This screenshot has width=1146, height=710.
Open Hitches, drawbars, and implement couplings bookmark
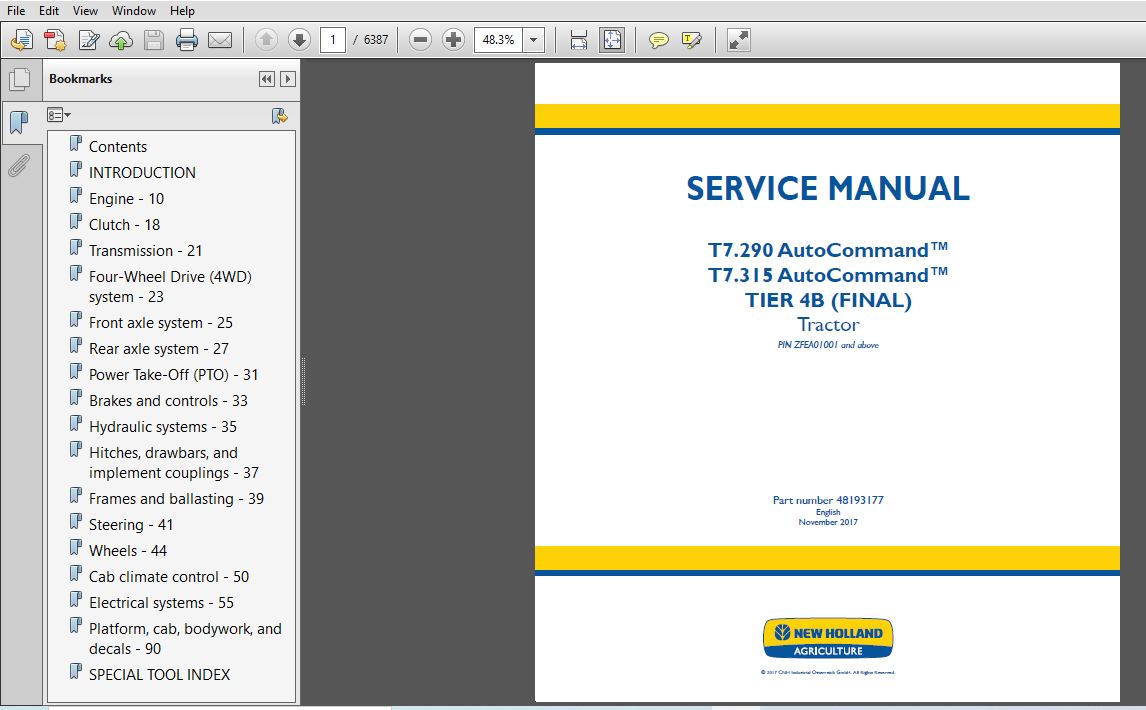click(x=174, y=463)
